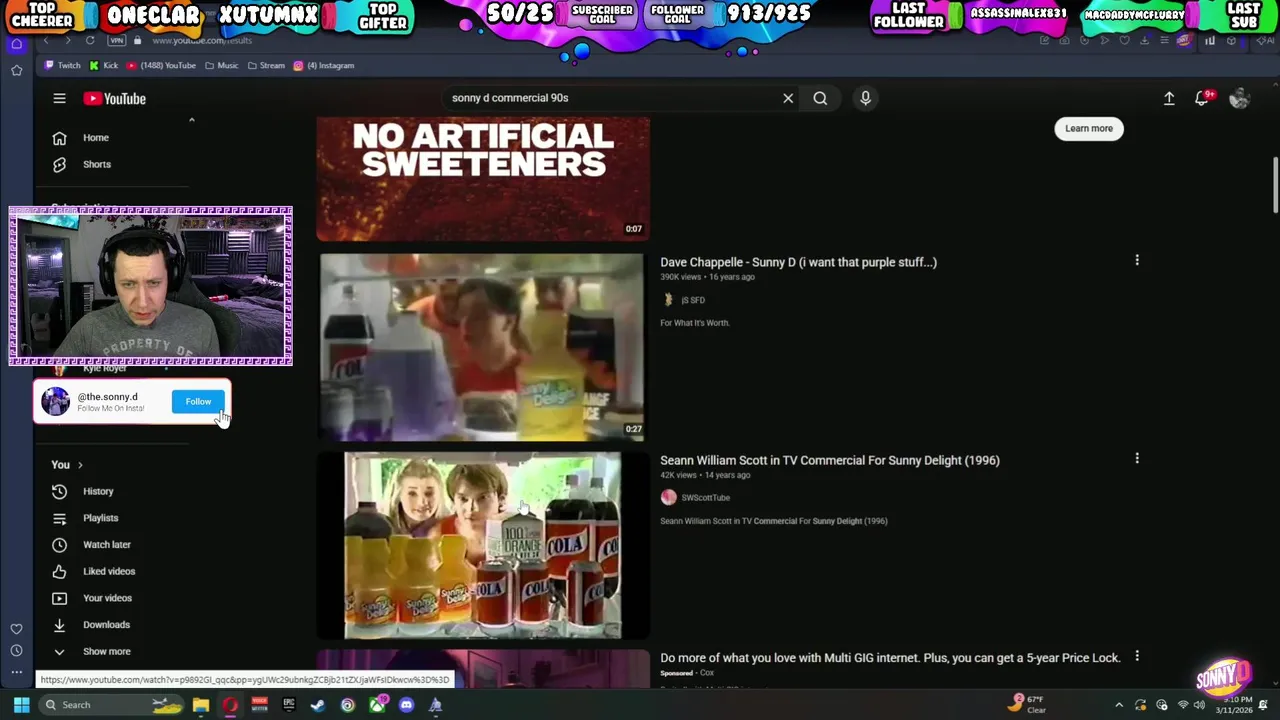The height and width of the screenshot is (720, 1280).
Task: Start voice search with the microphone icon
Action: [865, 98]
